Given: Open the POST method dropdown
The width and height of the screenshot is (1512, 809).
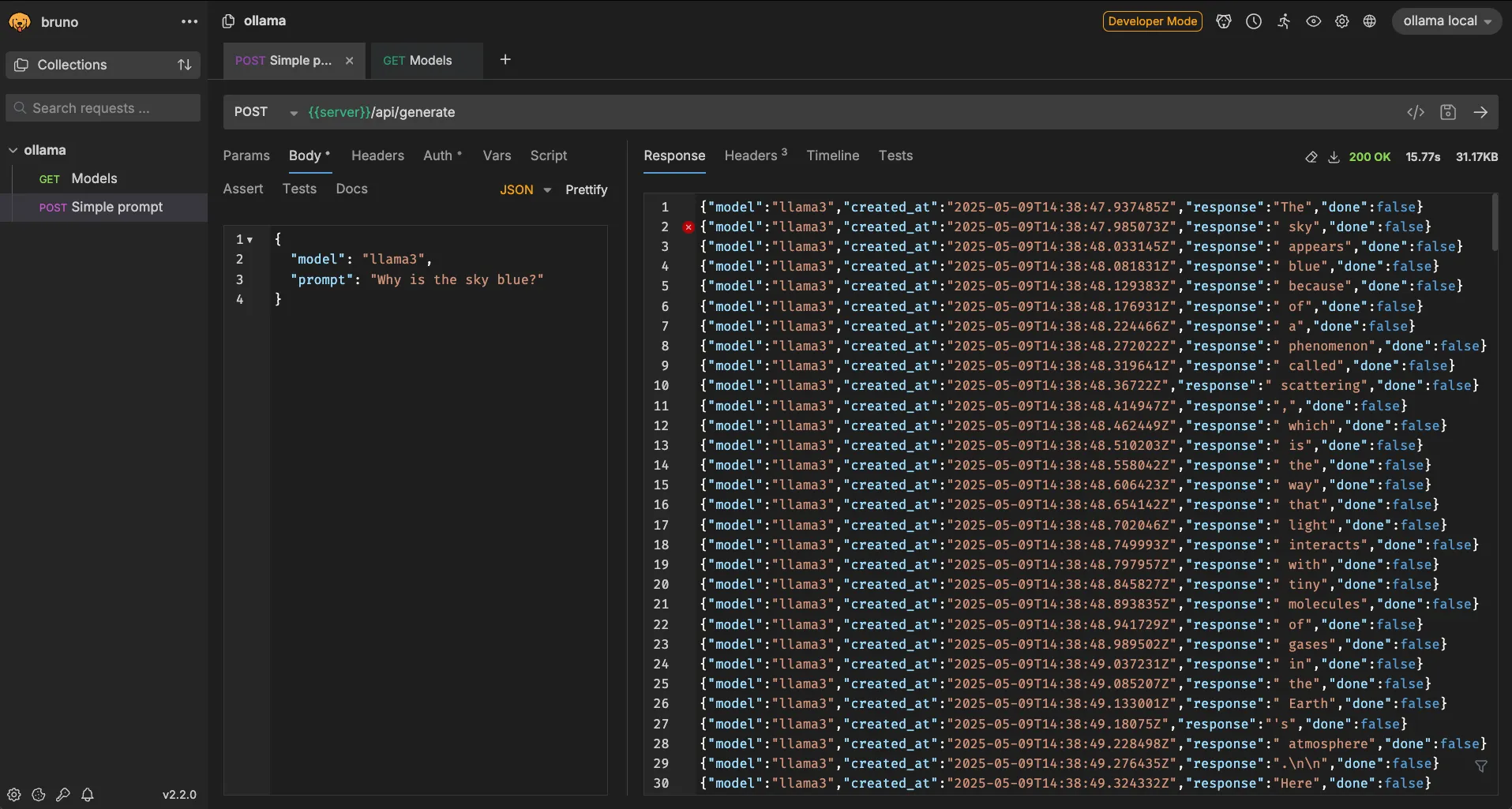Looking at the screenshot, I should (x=265, y=112).
